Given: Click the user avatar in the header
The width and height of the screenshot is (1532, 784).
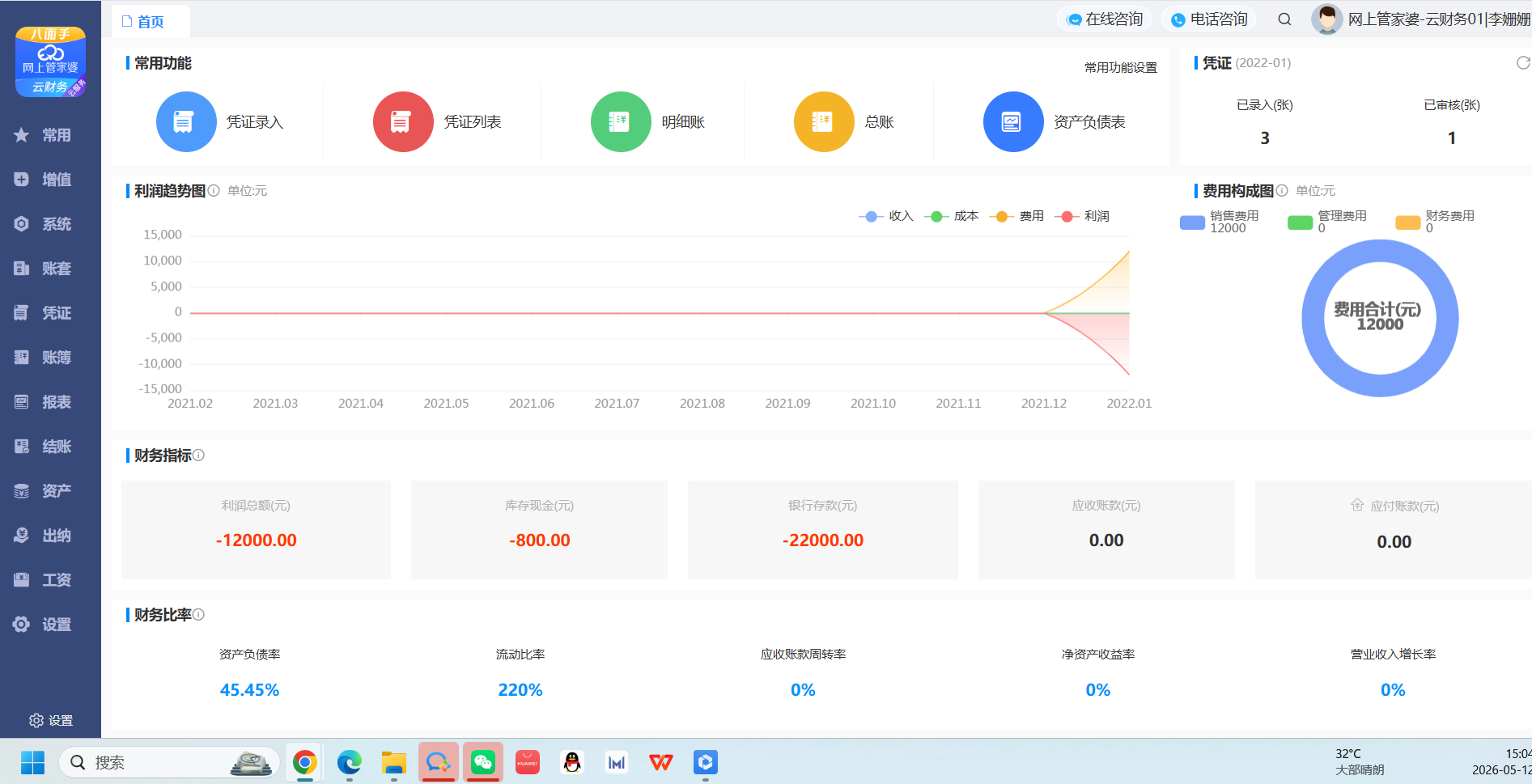Looking at the screenshot, I should coord(1326,19).
